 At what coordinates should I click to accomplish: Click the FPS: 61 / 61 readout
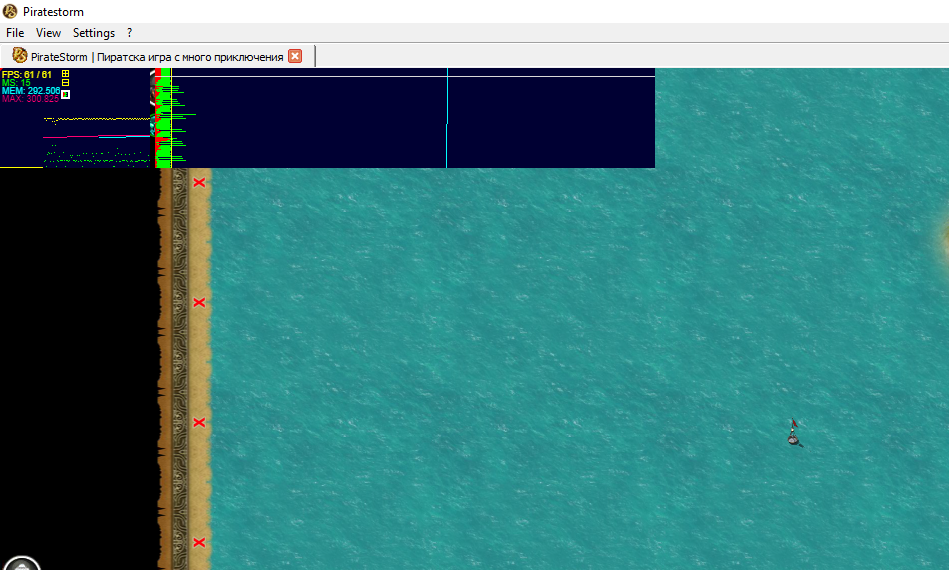tap(27, 74)
